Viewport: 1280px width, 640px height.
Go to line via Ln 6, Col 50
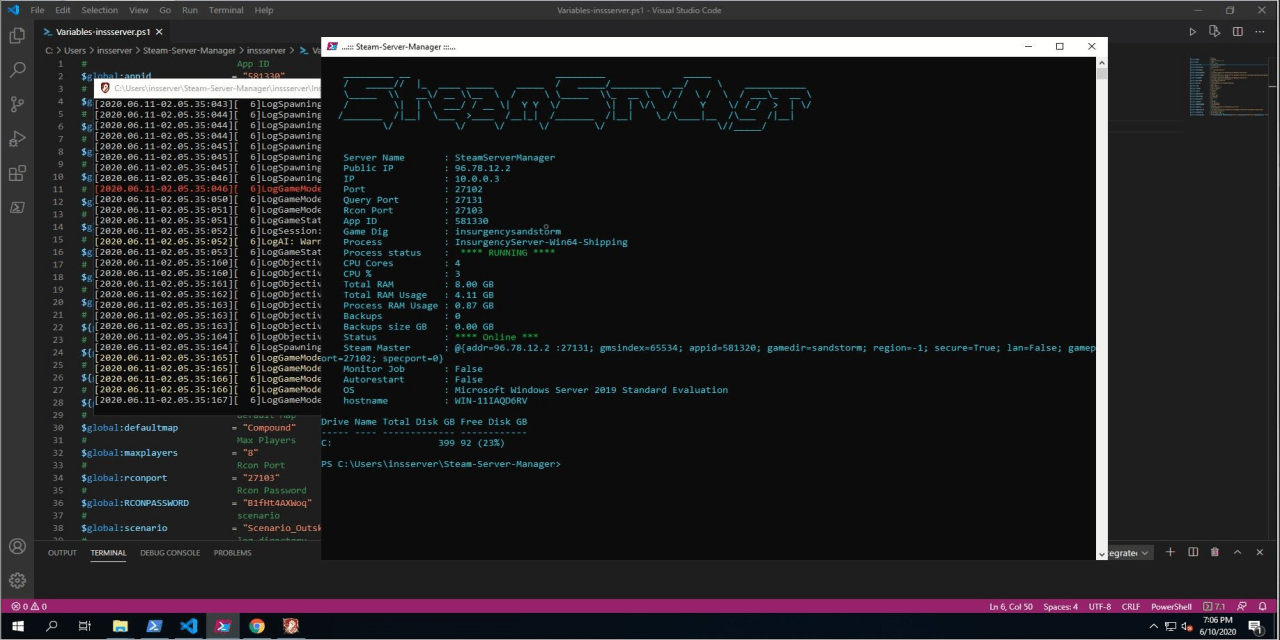click(x=1011, y=606)
